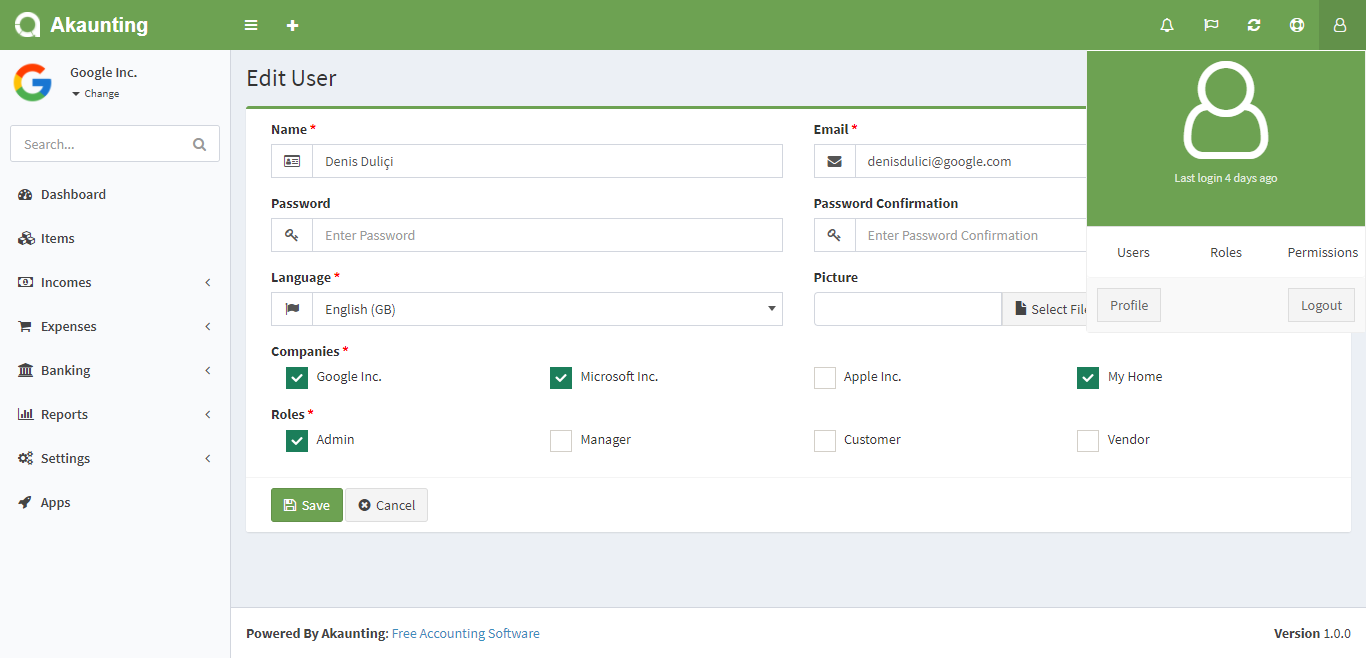Click the refresh updates icon
This screenshot has width=1366, height=658.
coord(1254,25)
